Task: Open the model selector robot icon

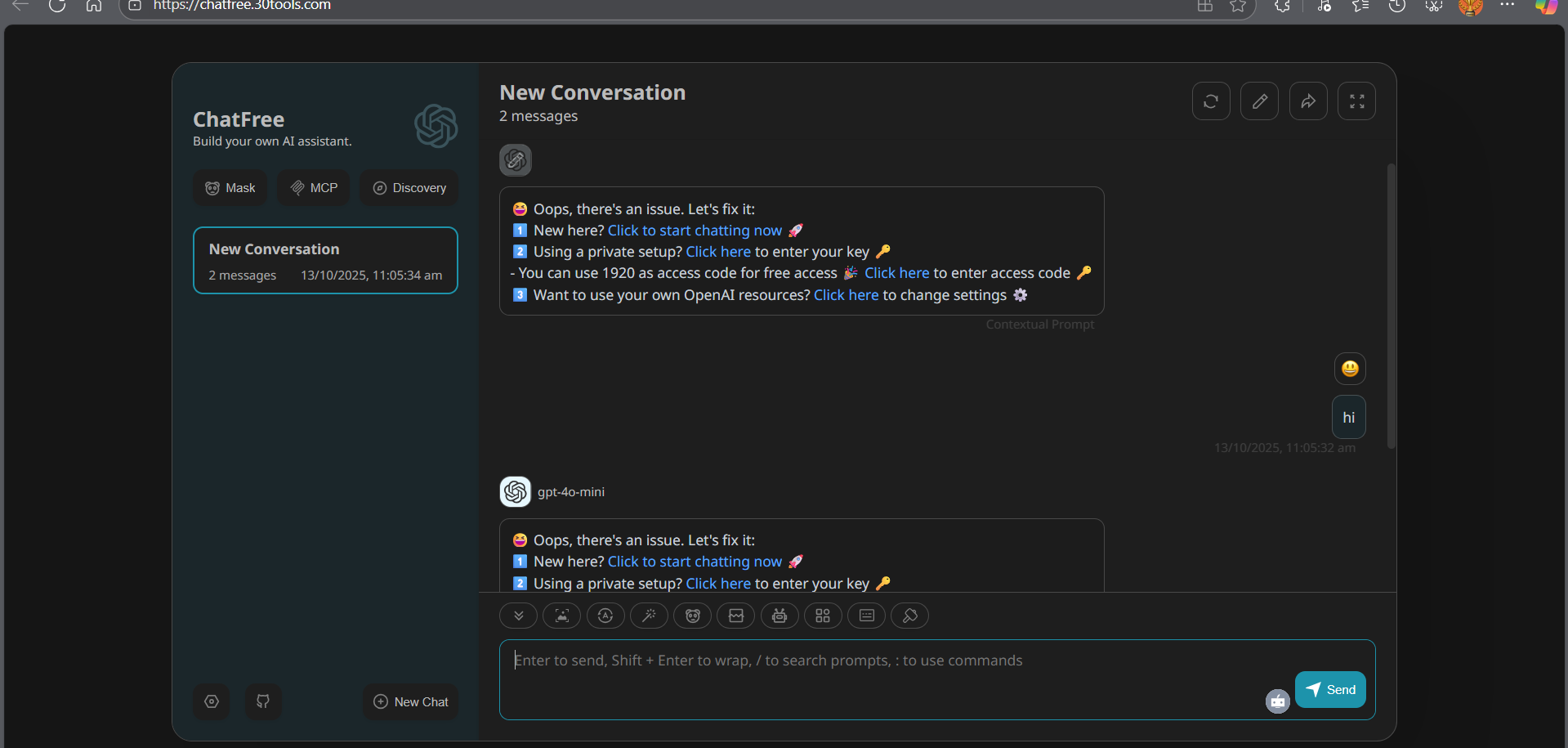Action: pyautogui.click(x=780, y=616)
